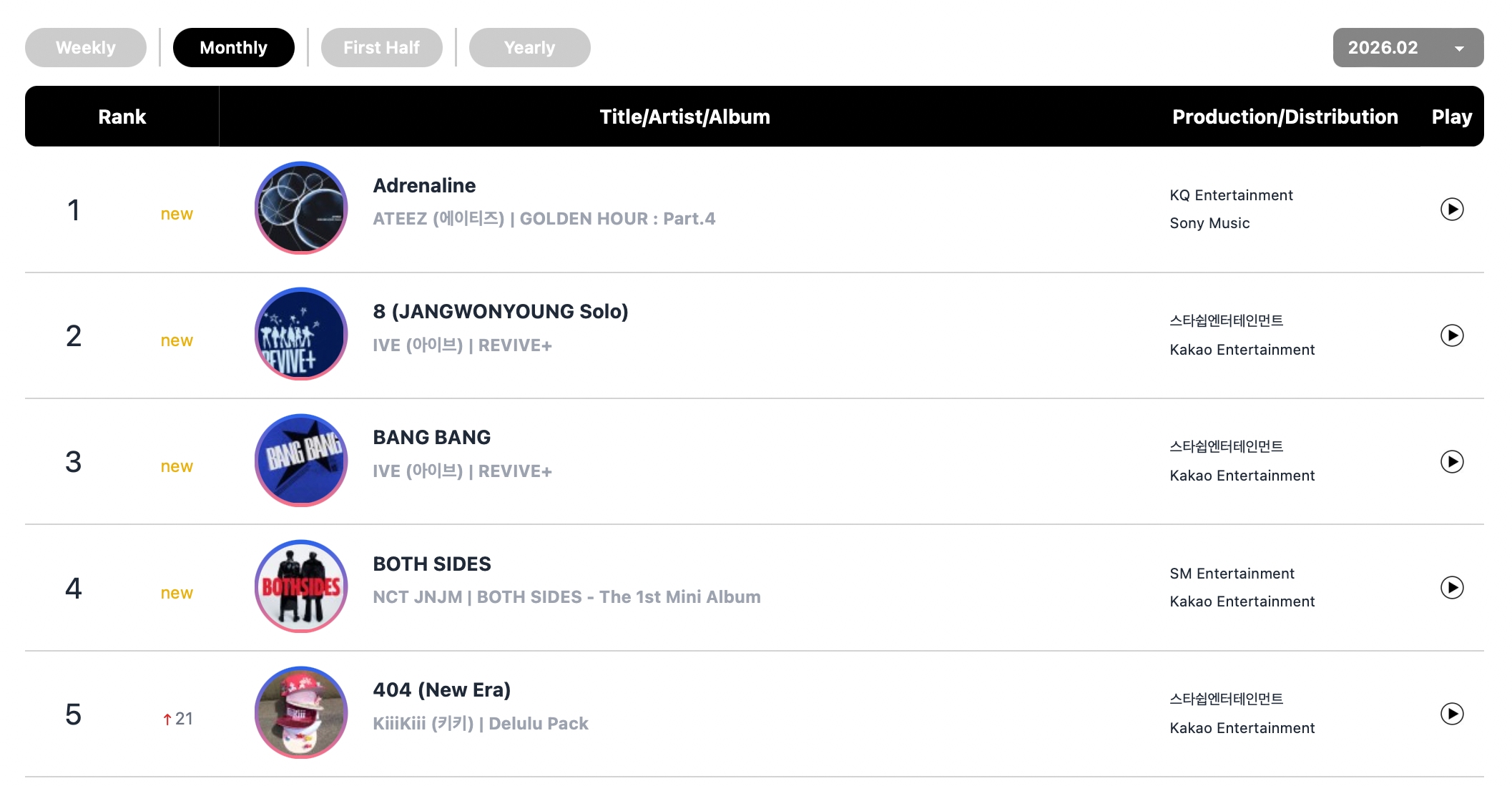Open the 404 (New Era) title link
Viewport: 1512px width, 786px height.
tap(441, 690)
